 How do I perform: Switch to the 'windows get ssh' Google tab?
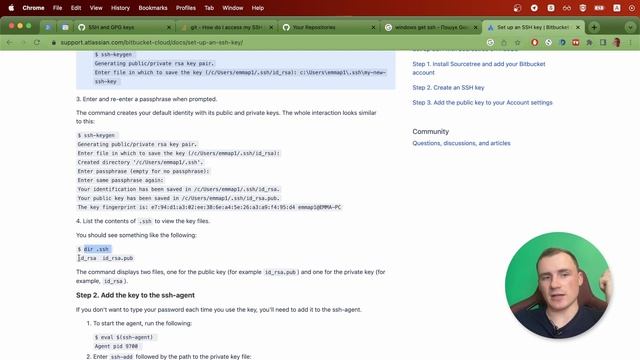click(x=430, y=27)
